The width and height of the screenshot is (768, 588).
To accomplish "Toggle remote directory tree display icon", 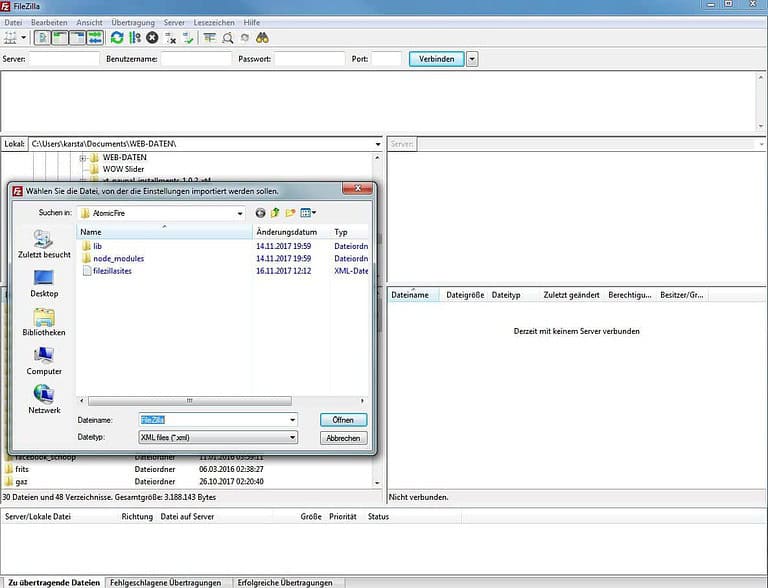I will click(x=77, y=38).
